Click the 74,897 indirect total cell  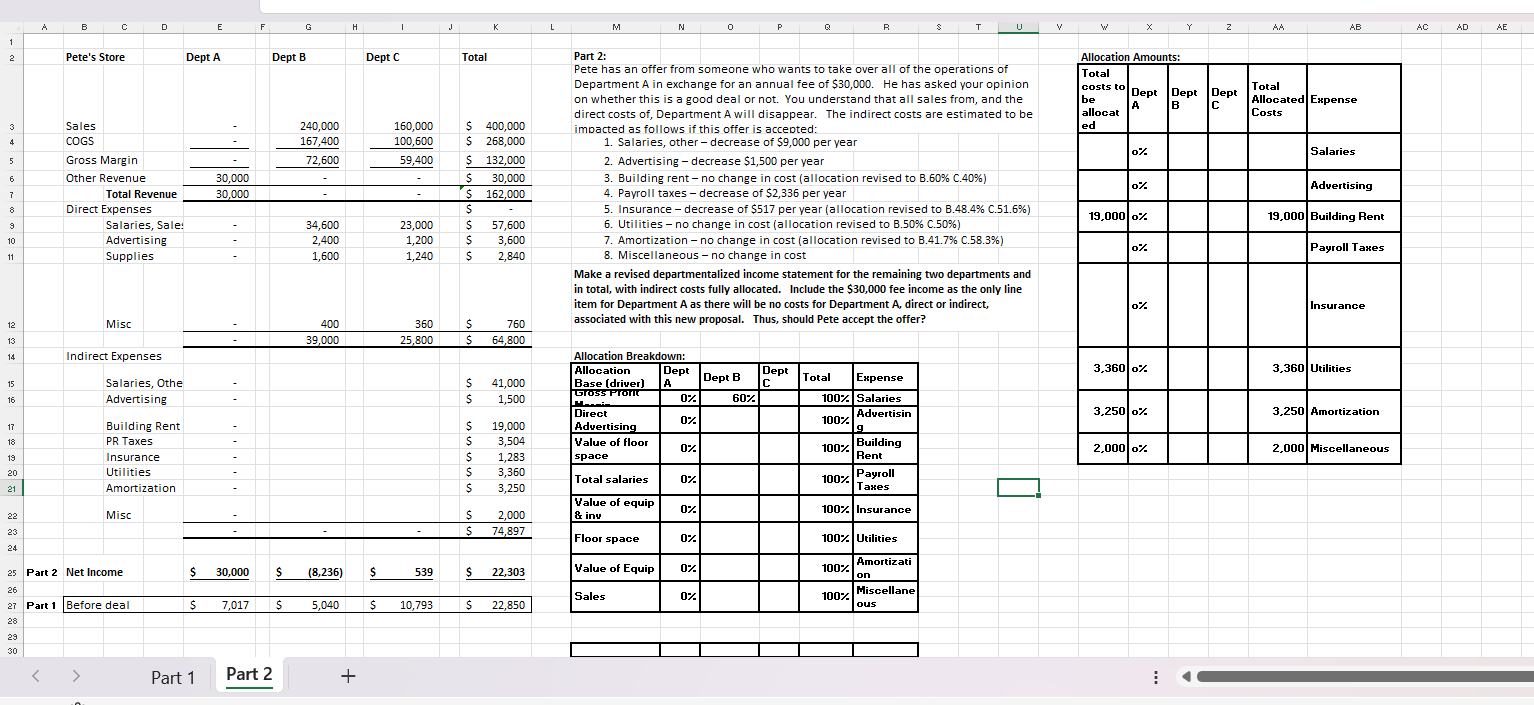(509, 531)
